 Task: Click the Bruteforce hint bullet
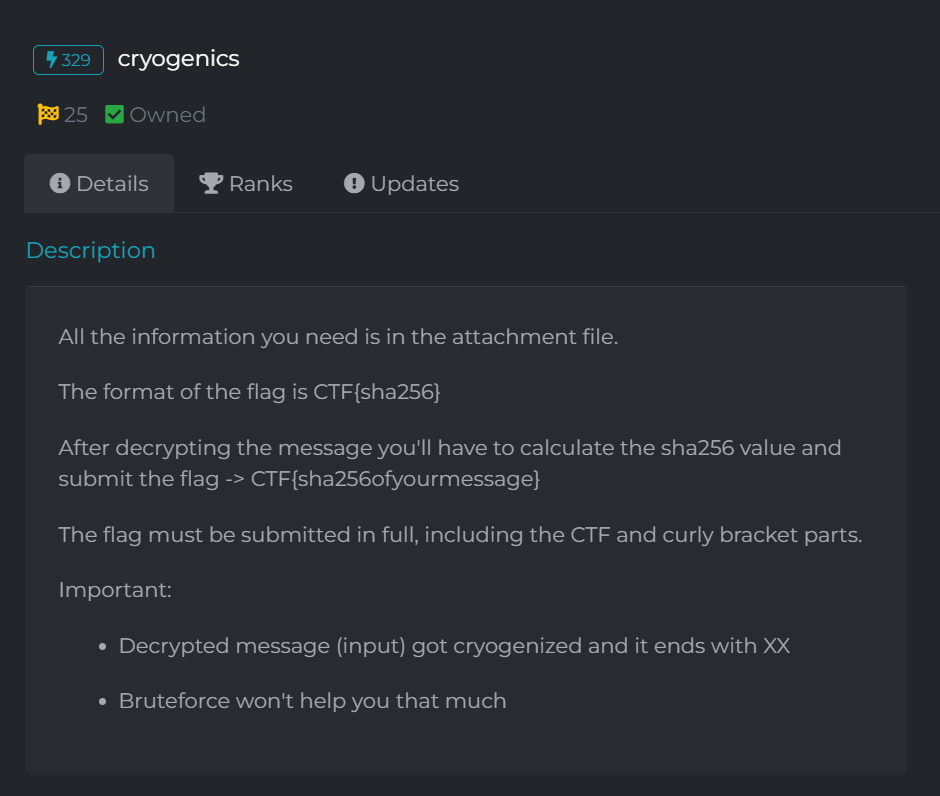tap(312, 701)
